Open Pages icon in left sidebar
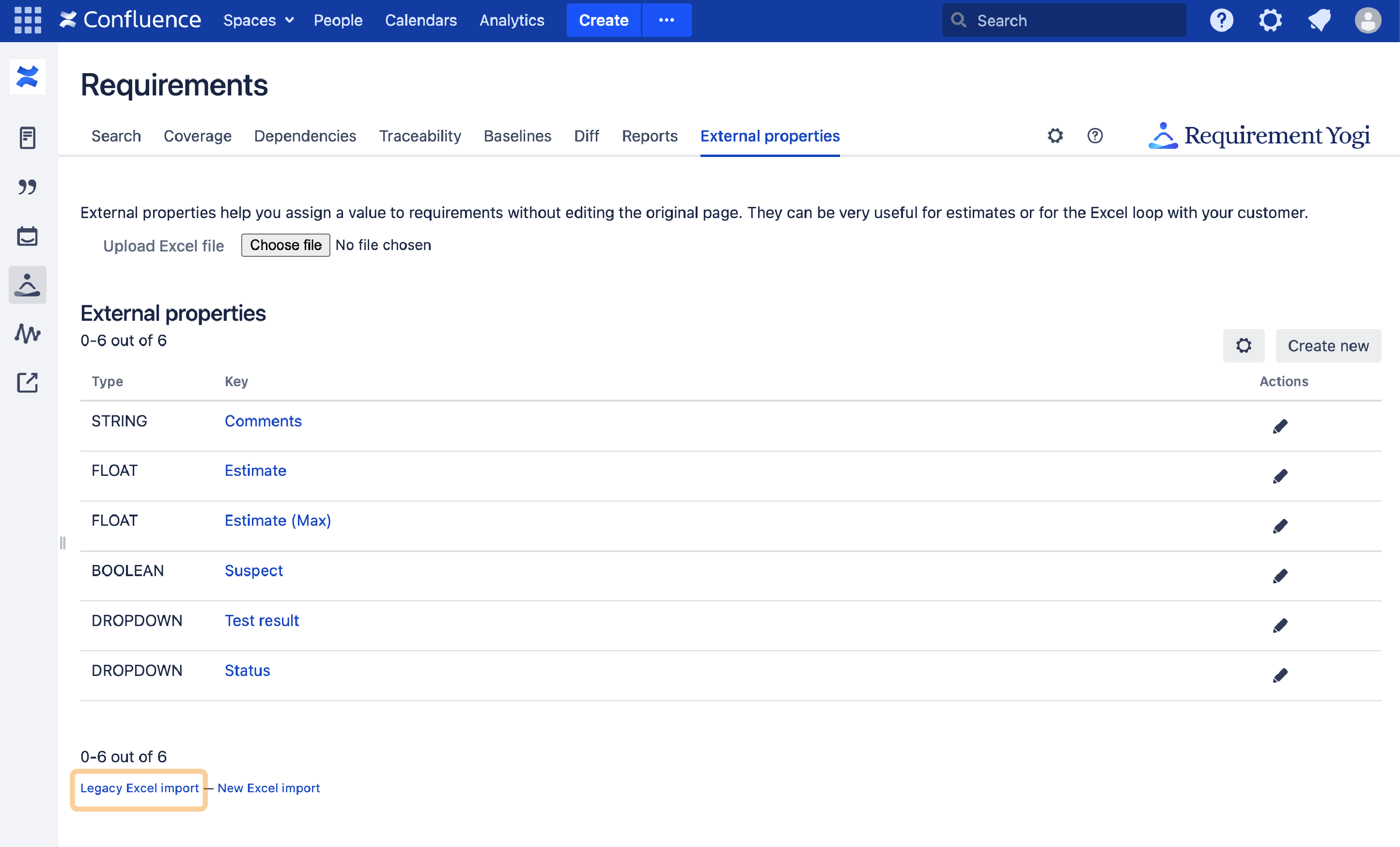1400x847 pixels. (27, 138)
